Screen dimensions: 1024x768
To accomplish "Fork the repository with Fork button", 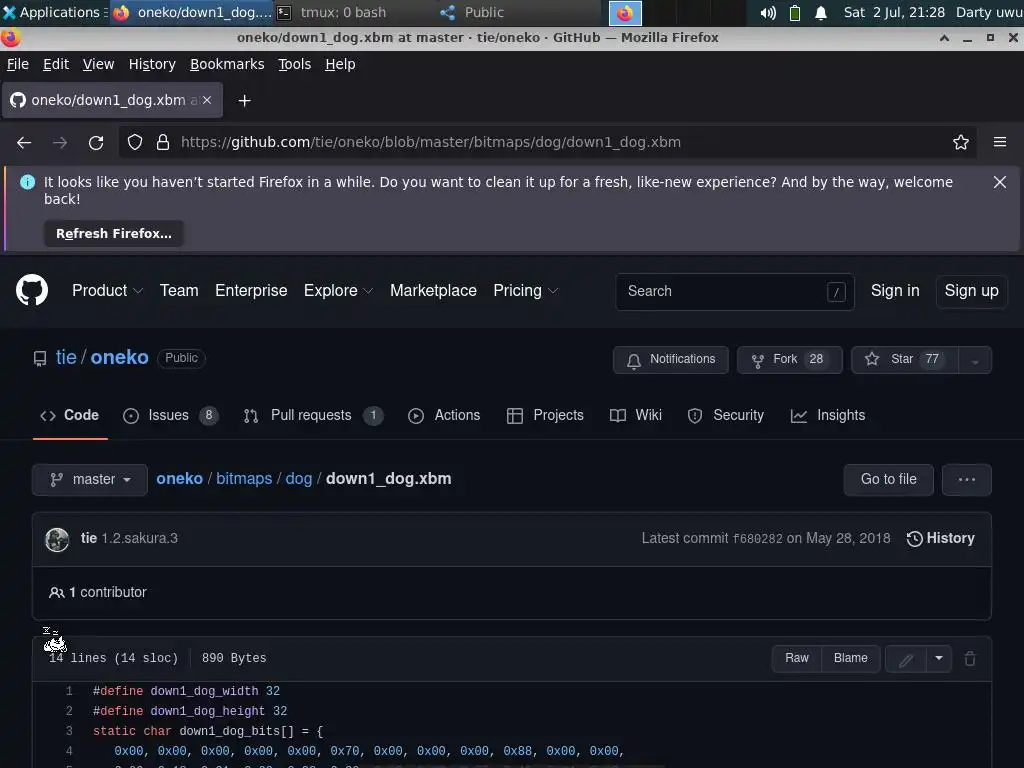I will coord(790,360).
